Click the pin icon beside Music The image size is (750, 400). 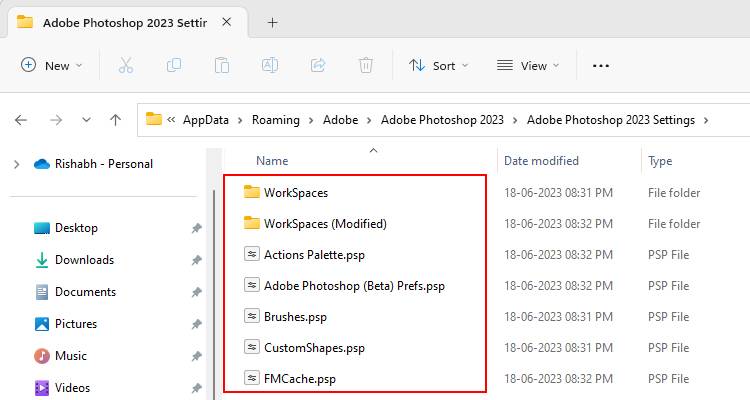[x=197, y=356]
